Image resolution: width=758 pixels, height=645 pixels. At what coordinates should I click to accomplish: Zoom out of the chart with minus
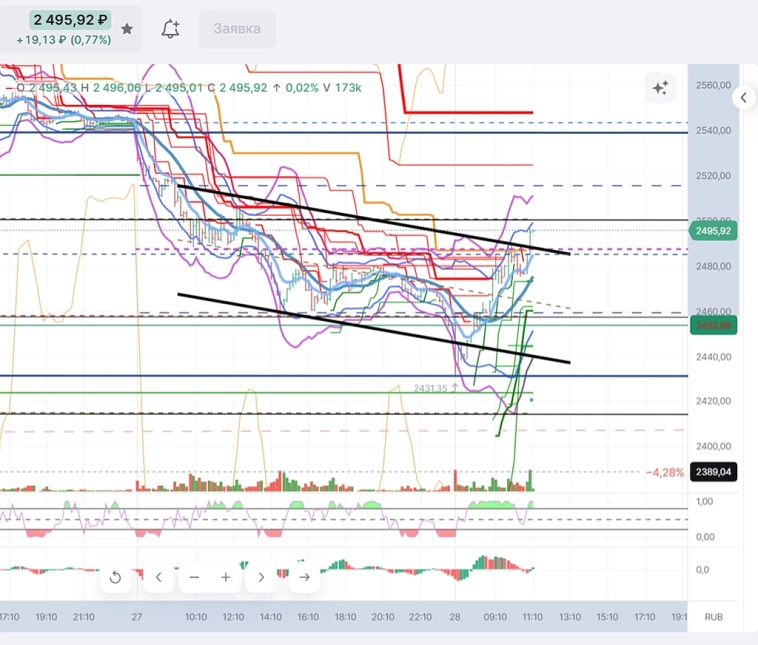(x=194, y=577)
